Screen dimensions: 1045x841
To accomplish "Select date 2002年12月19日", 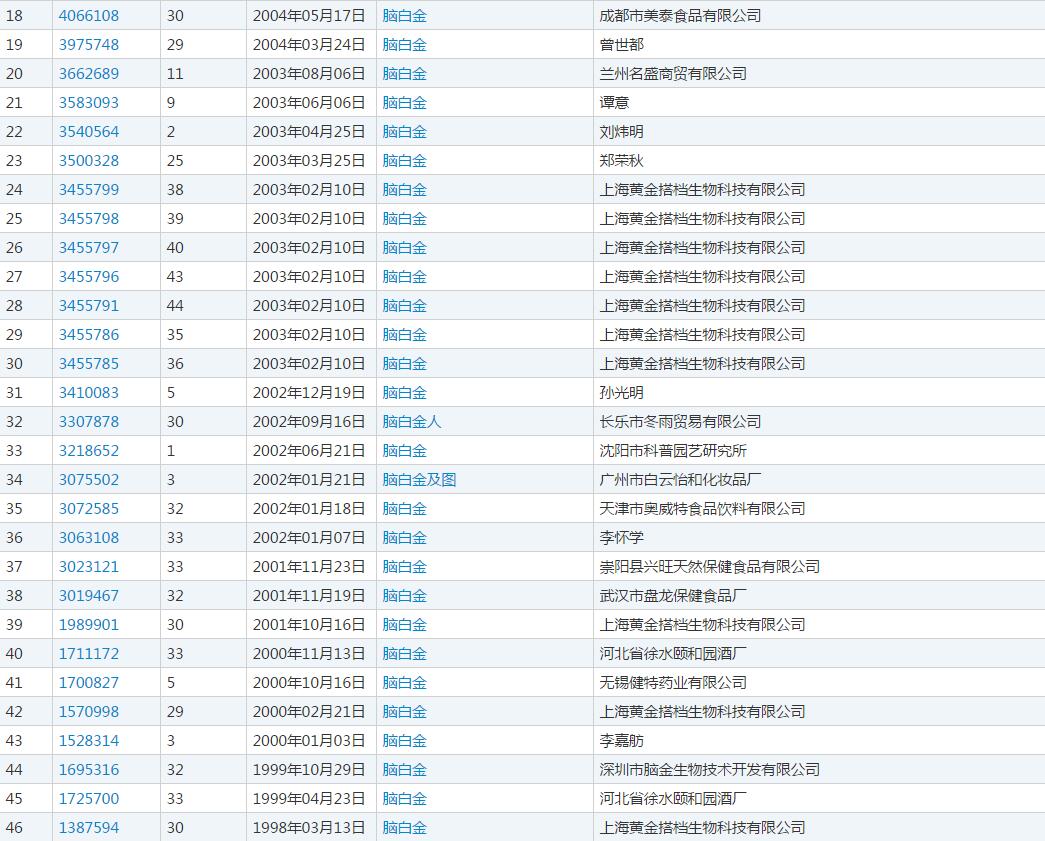I will 309,393.
